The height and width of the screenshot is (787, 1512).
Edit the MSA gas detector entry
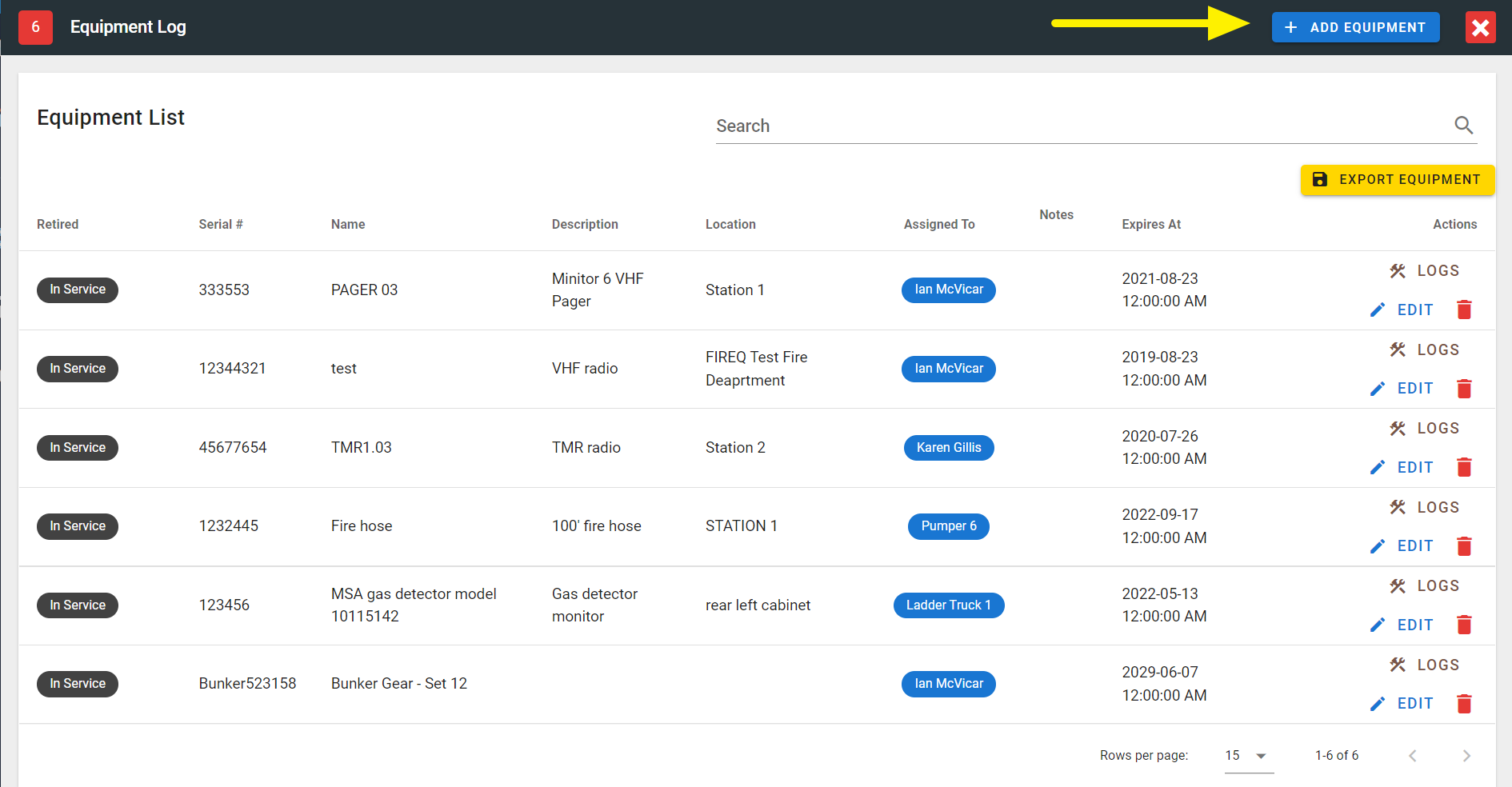pos(1402,625)
